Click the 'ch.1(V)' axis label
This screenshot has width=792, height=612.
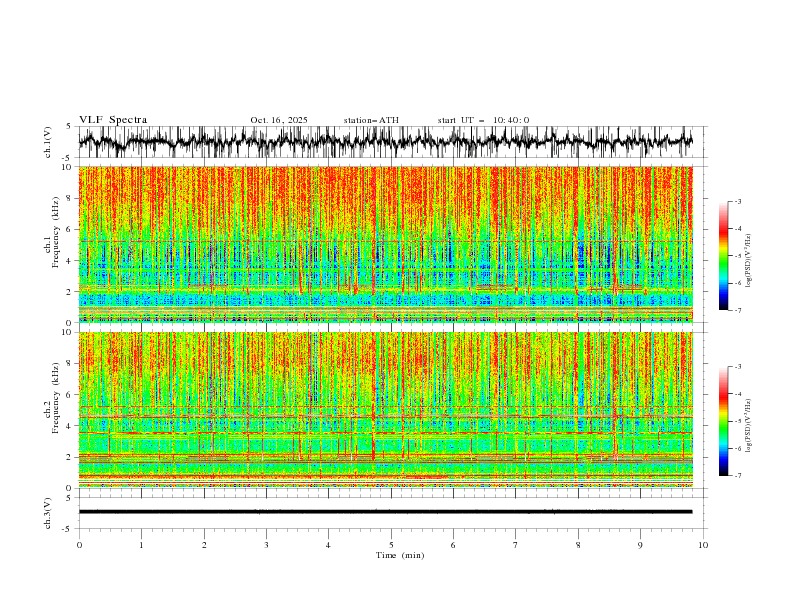click(48, 142)
